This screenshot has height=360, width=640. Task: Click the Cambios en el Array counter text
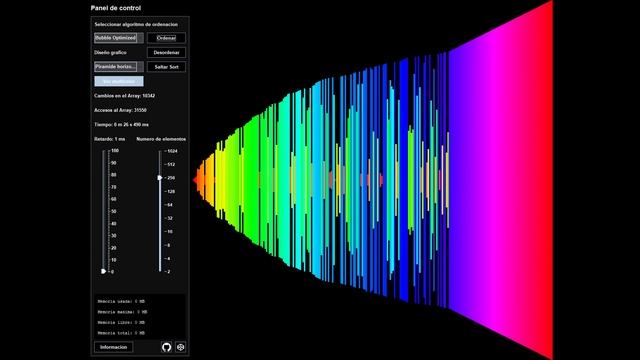click(x=124, y=96)
